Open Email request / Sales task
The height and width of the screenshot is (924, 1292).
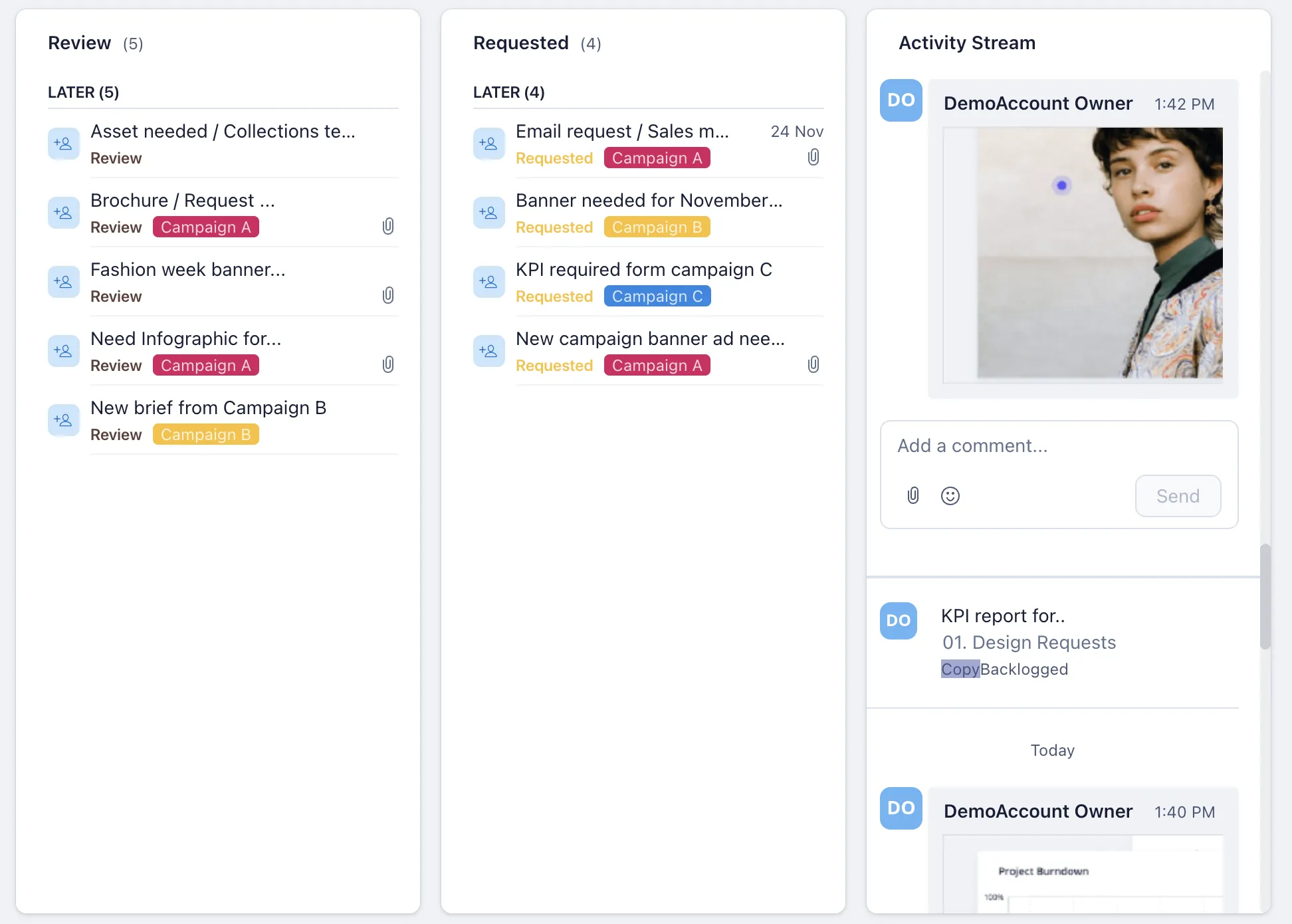623,132
